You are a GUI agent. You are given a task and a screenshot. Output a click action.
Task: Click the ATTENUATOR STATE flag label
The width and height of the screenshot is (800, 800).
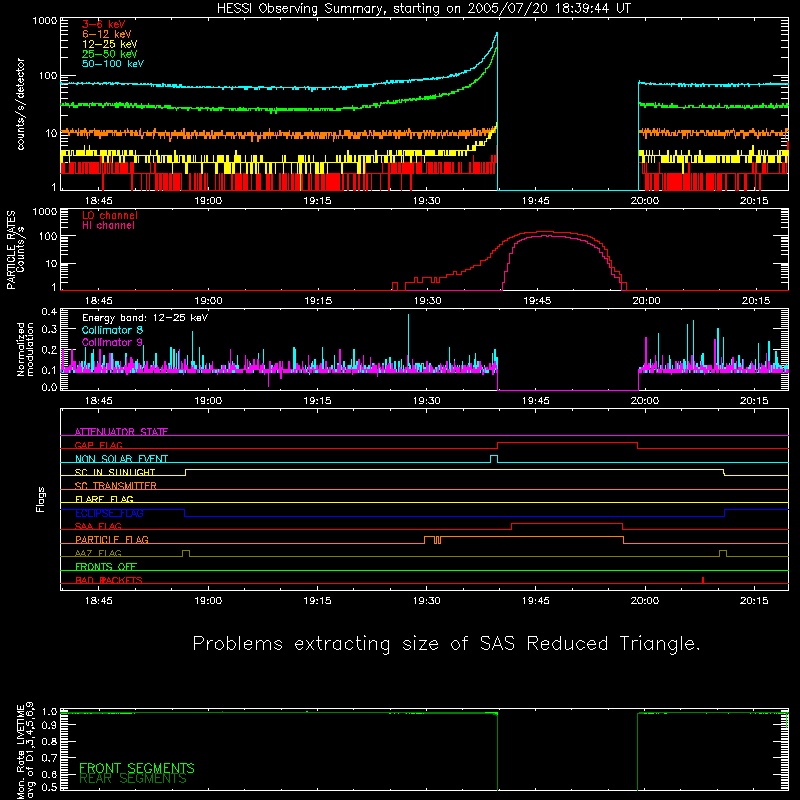click(x=121, y=432)
